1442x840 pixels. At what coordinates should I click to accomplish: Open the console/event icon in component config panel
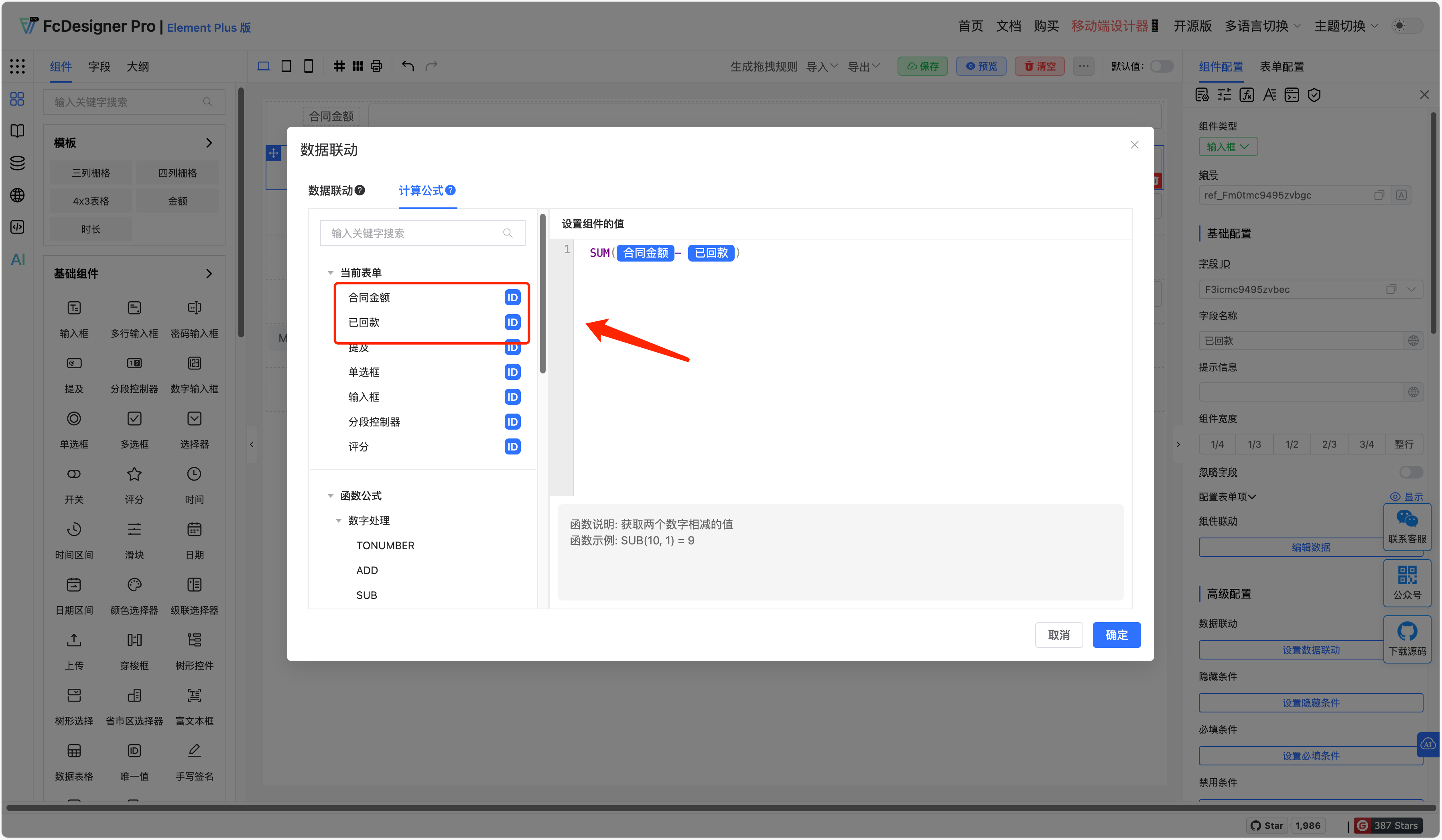(x=1292, y=94)
